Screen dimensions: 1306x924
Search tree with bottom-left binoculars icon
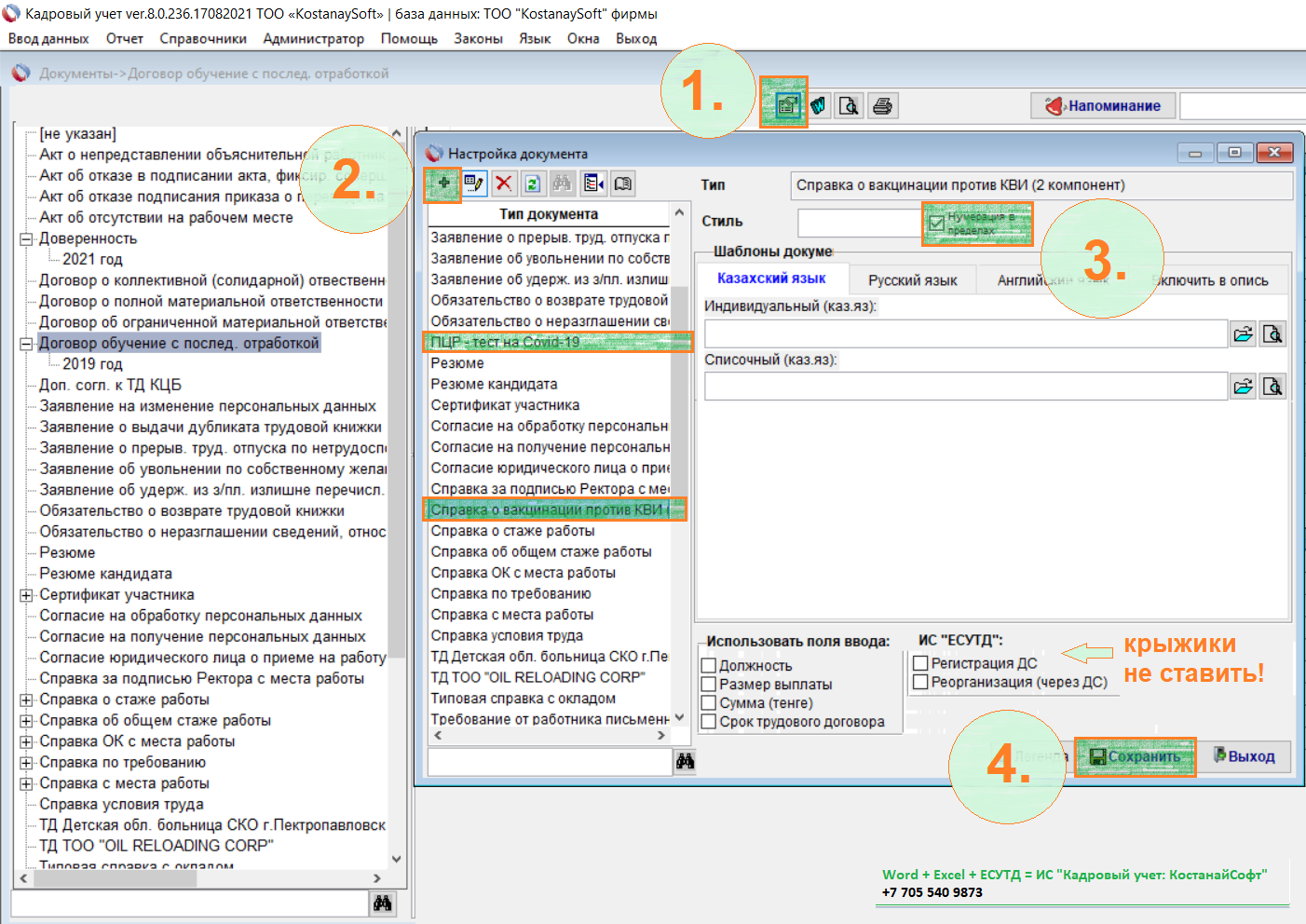tap(382, 903)
